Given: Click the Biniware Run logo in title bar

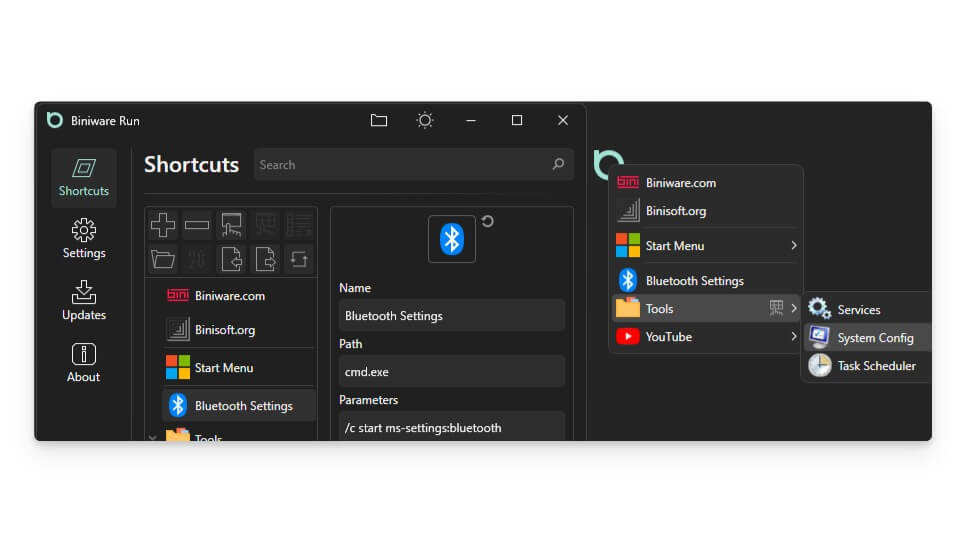Looking at the screenshot, I should pos(55,120).
